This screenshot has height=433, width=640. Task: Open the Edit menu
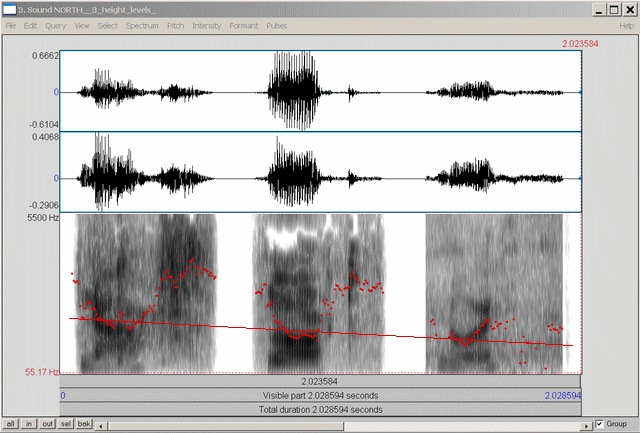click(31, 25)
